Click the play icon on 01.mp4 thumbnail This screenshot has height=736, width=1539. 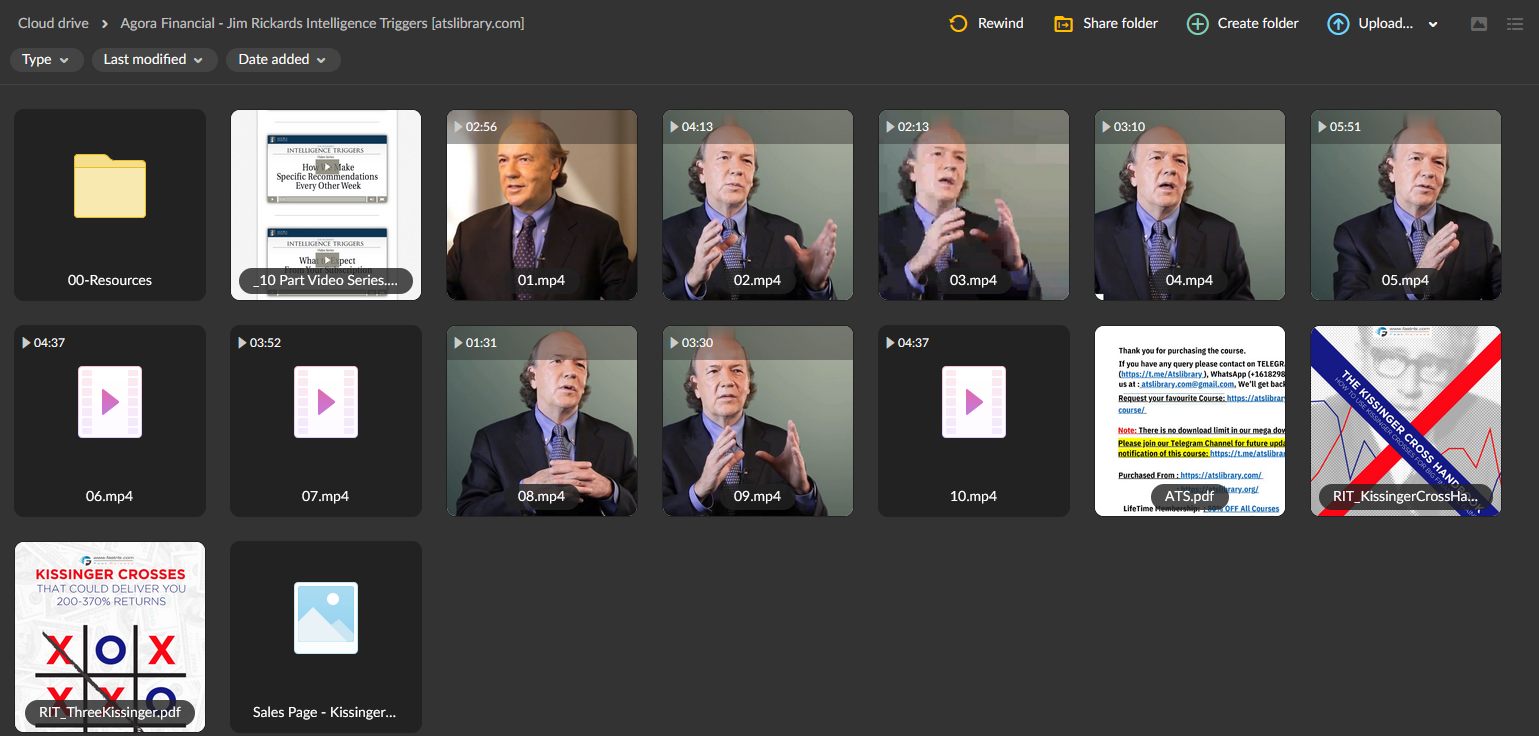pos(456,126)
